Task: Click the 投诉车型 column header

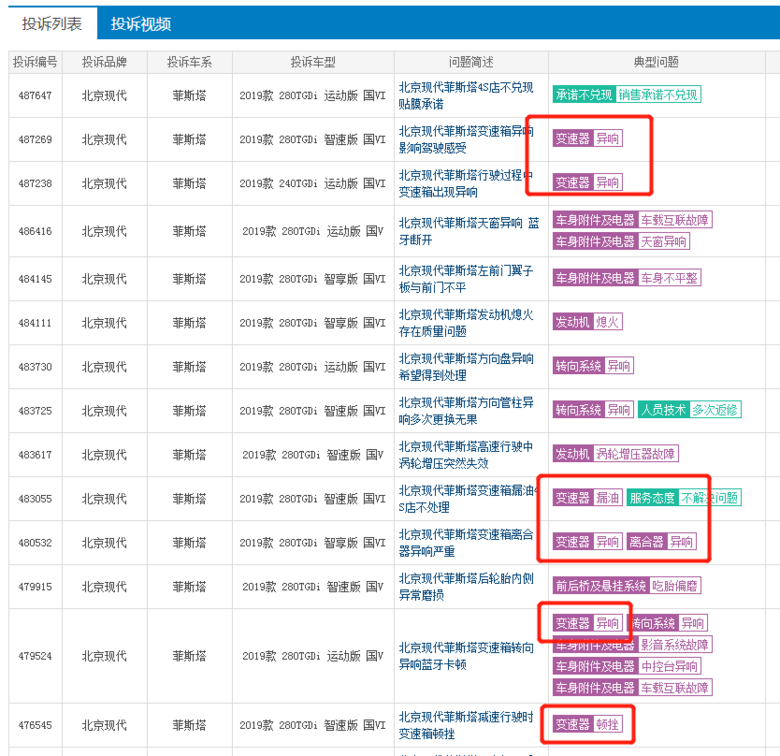Action: pyautogui.click(x=313, y=62)
